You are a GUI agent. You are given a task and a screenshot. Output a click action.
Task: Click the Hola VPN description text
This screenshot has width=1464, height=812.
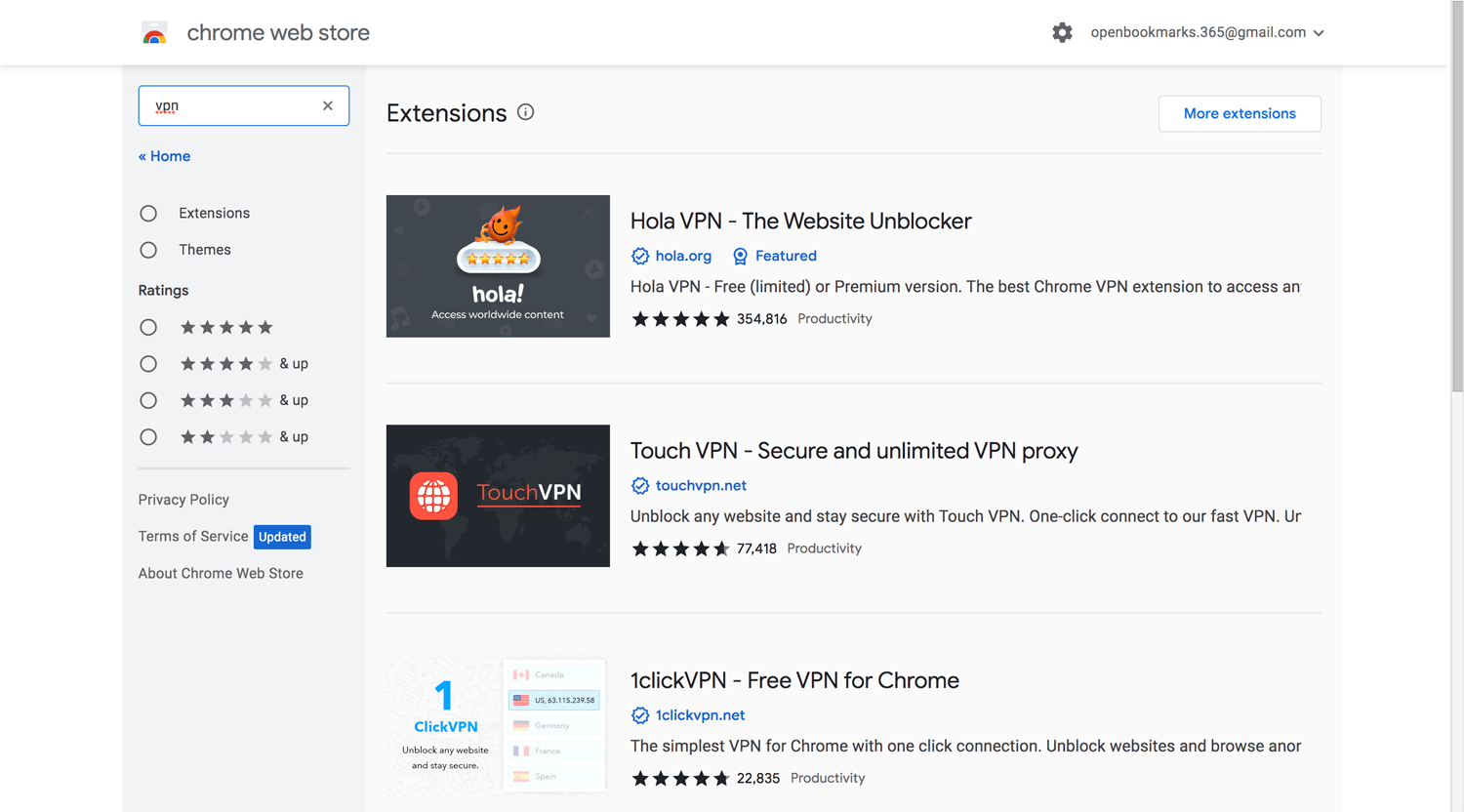[965, 287]
